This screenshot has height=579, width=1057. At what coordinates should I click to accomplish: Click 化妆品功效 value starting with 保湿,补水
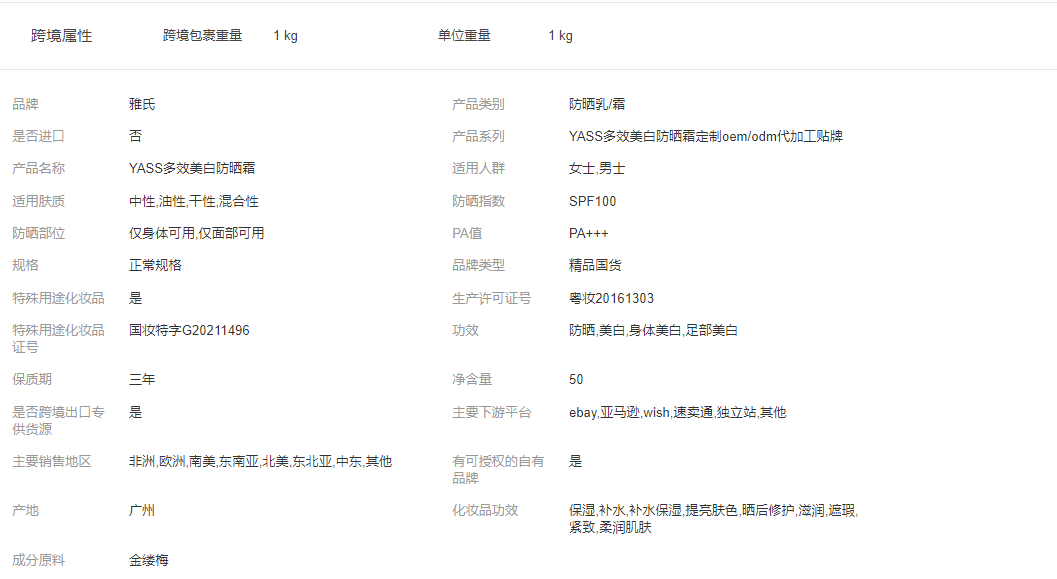click(x=713, y=519)
